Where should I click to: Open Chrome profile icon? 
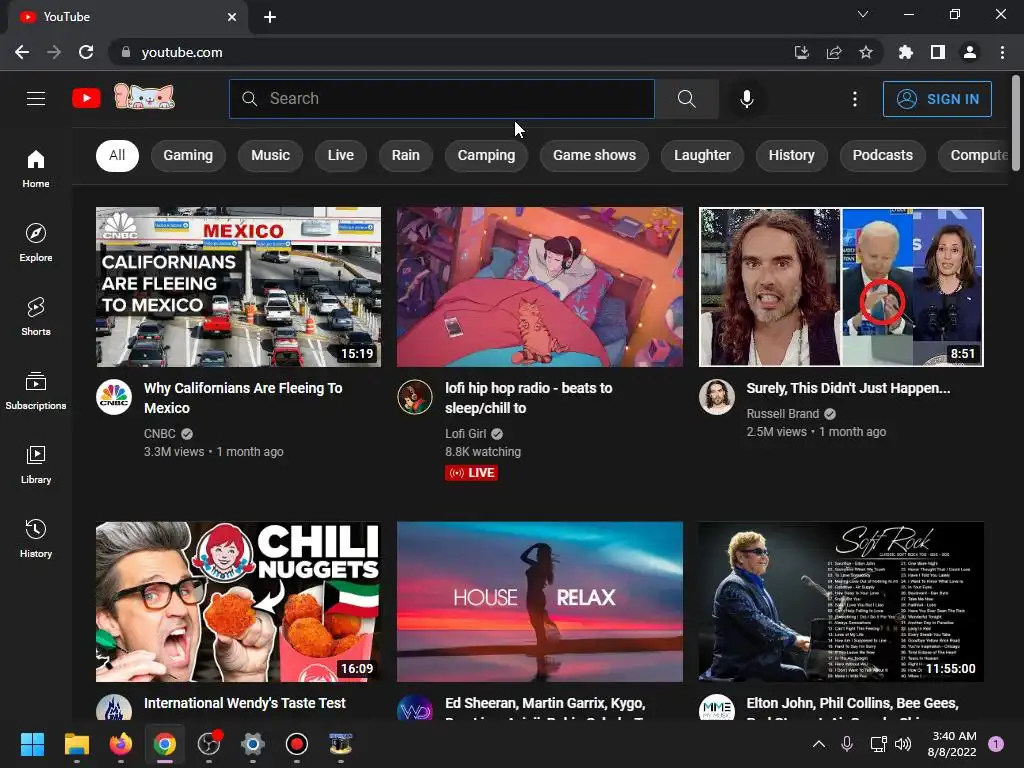[970, 52]
